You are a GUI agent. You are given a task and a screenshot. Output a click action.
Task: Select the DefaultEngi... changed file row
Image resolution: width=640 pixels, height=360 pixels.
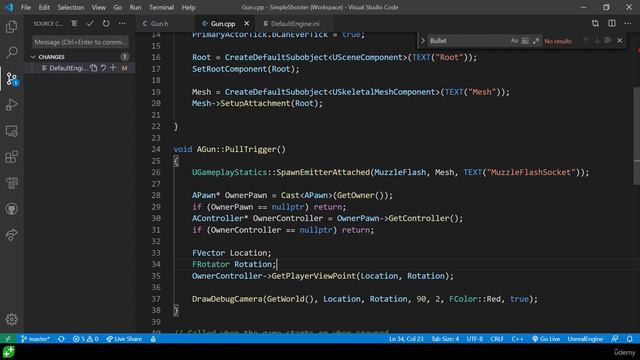(x=81, y=68)
